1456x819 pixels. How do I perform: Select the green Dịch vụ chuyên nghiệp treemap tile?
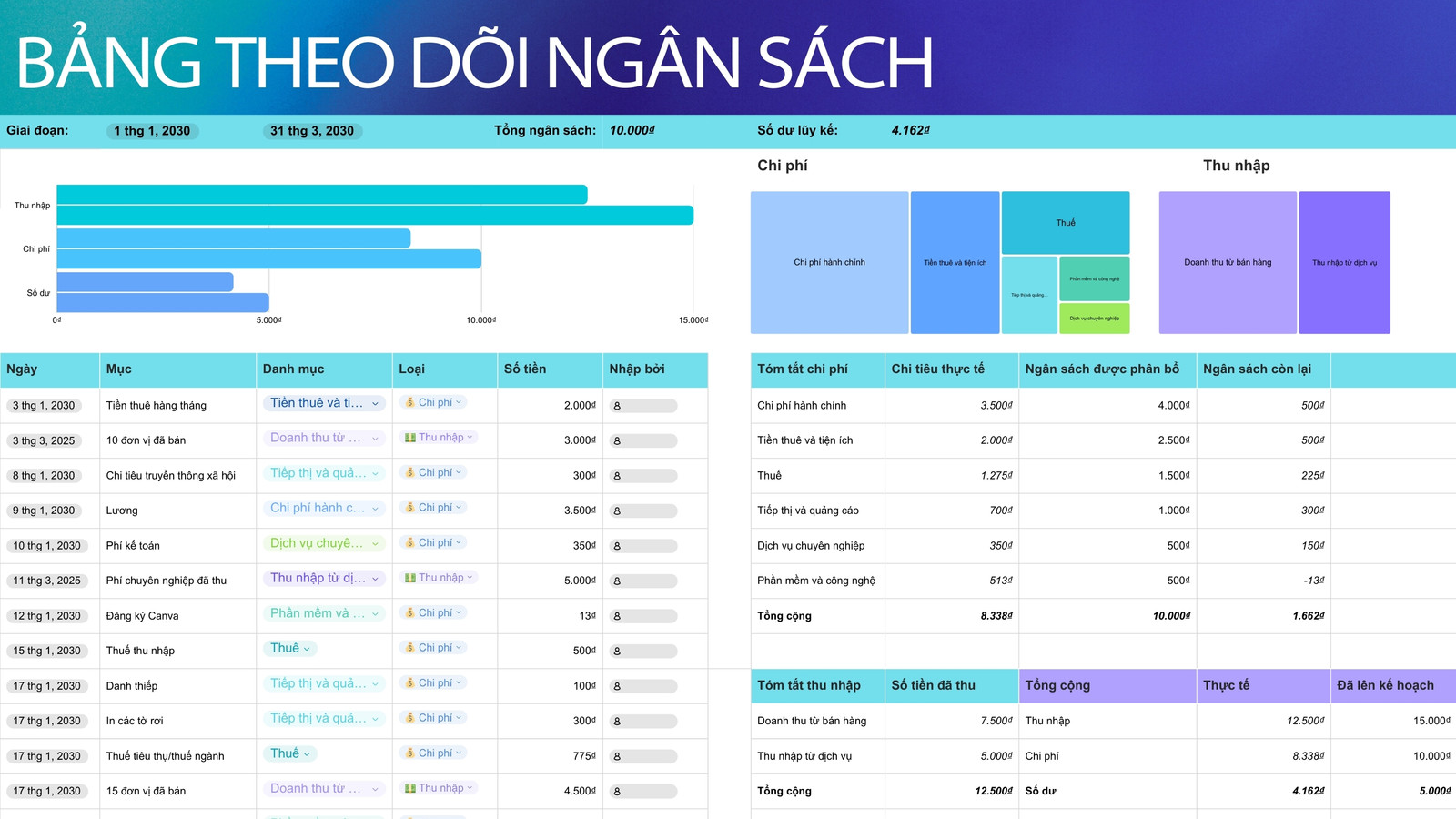(x=1095, y=318)
